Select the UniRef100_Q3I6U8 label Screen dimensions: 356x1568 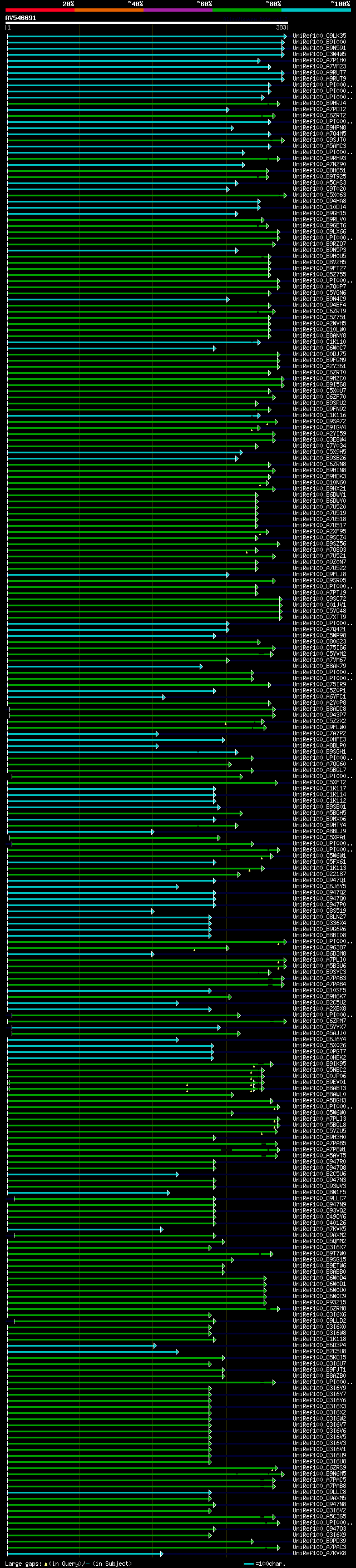[x=319, y=1461]
